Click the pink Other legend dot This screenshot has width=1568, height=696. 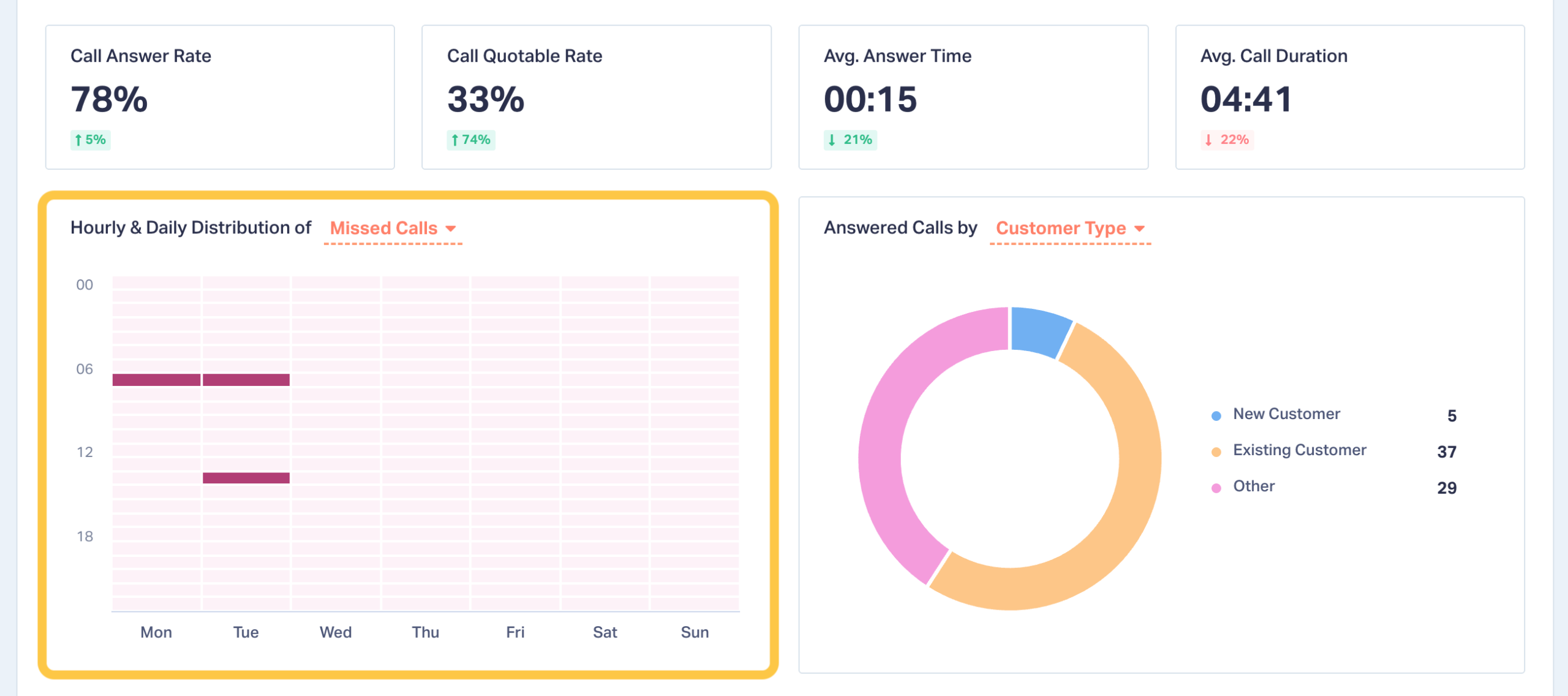[x=1216, y=488]
